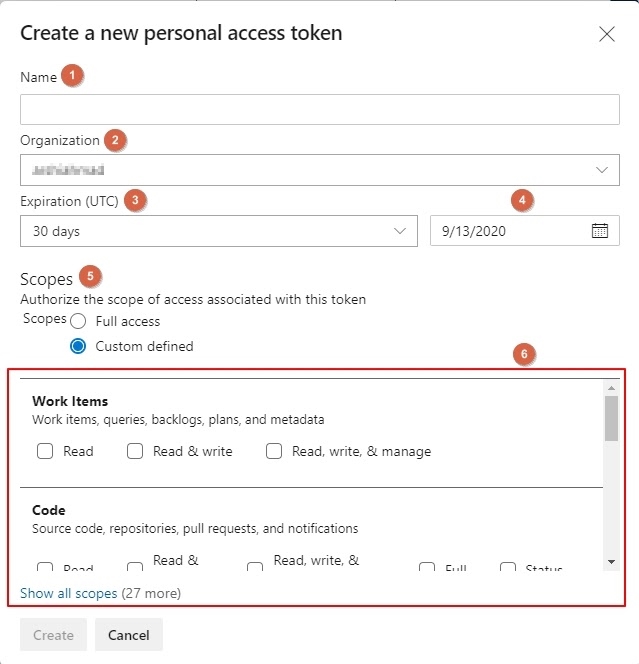The height and width of the screenshot is (664, 639).
Task: Click the Create button
Action: pyautogui.click(x=53, y=635)
